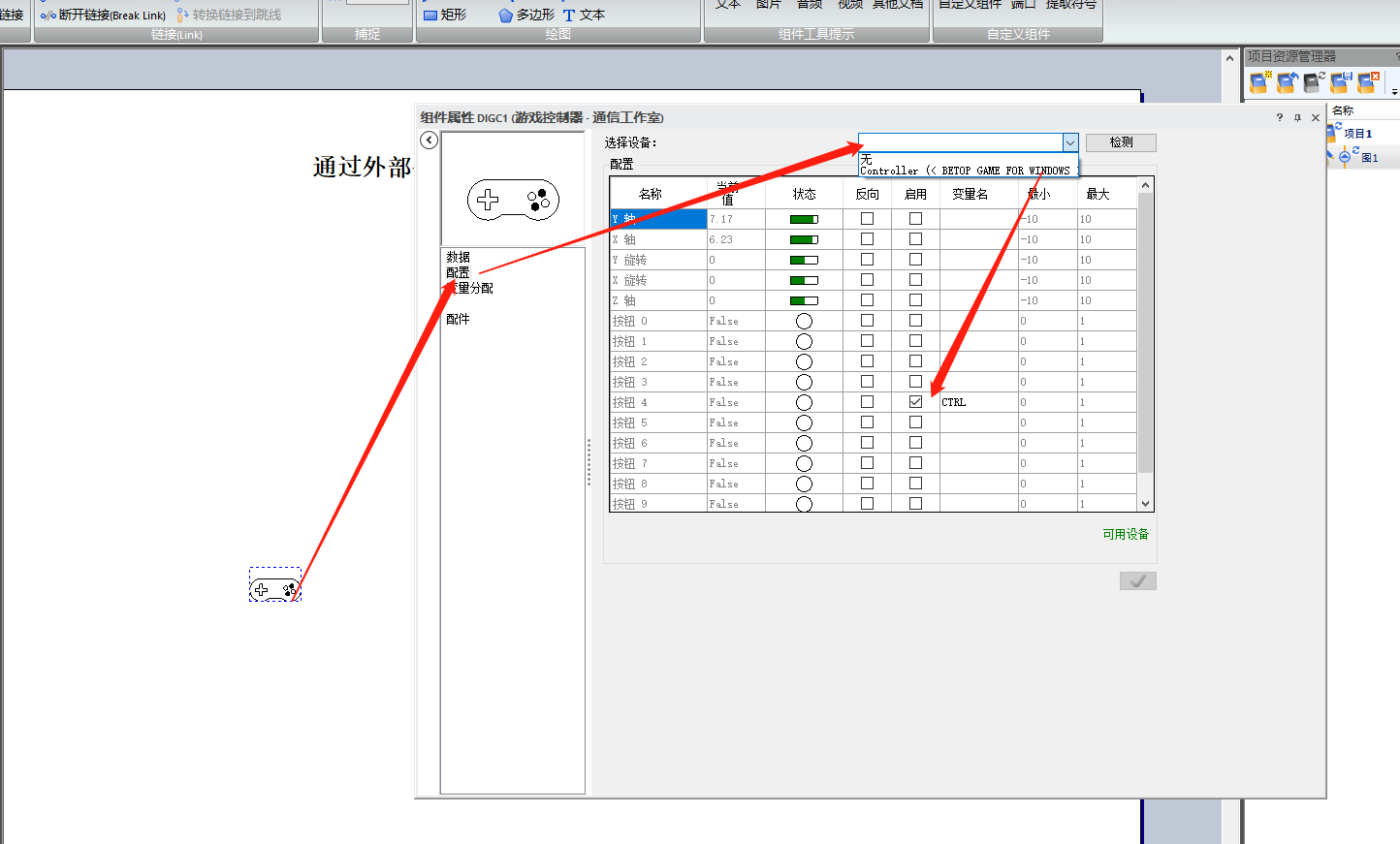Enable the 启用 checkbox for 按钮 7
The width and height of the screenshot is (1400, 844).
click(x=915, y=463)
